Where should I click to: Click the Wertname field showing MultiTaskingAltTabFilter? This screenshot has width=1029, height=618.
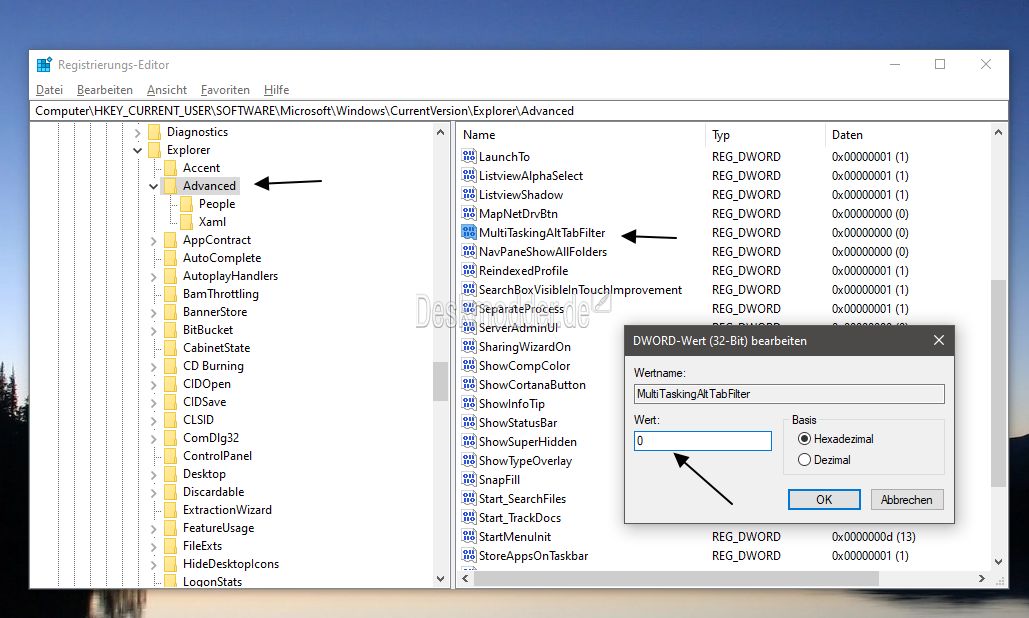click(789, 394)
